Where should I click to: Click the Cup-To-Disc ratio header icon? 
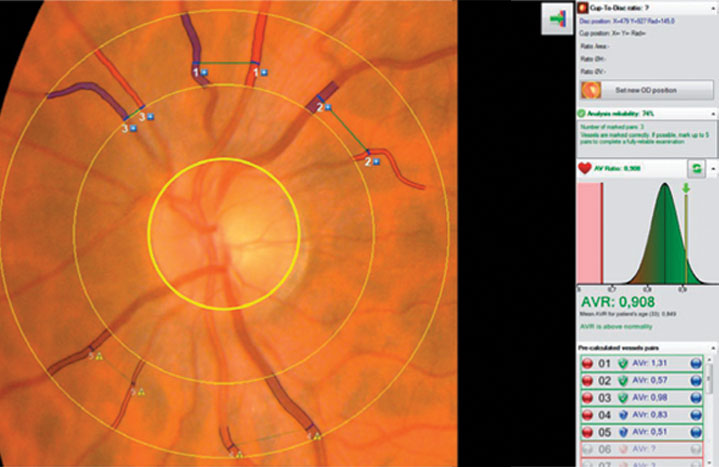click(581, 6)
